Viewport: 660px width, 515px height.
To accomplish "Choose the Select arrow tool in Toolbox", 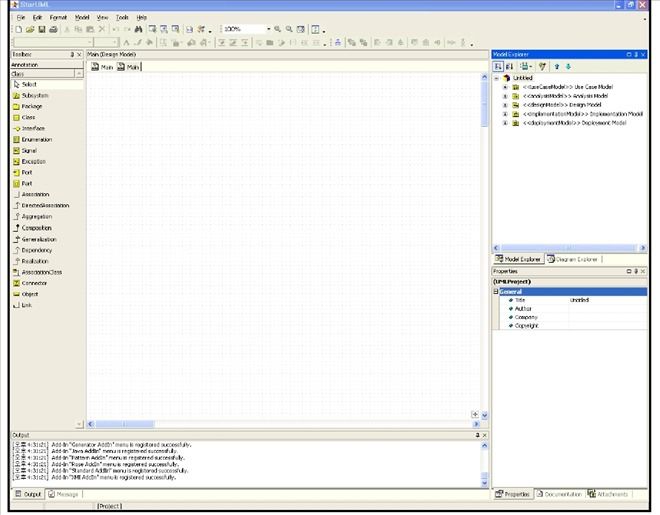I will 47,85.
